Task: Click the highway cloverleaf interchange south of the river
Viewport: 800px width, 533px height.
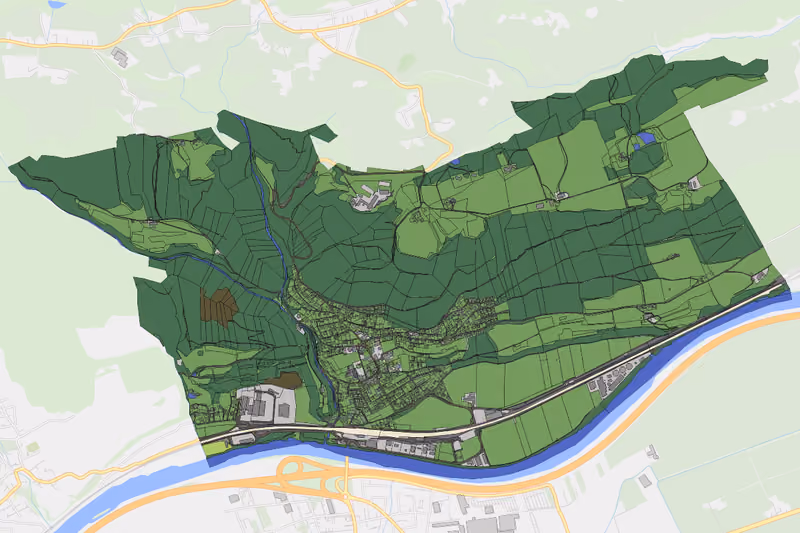Action: [313, 478]
